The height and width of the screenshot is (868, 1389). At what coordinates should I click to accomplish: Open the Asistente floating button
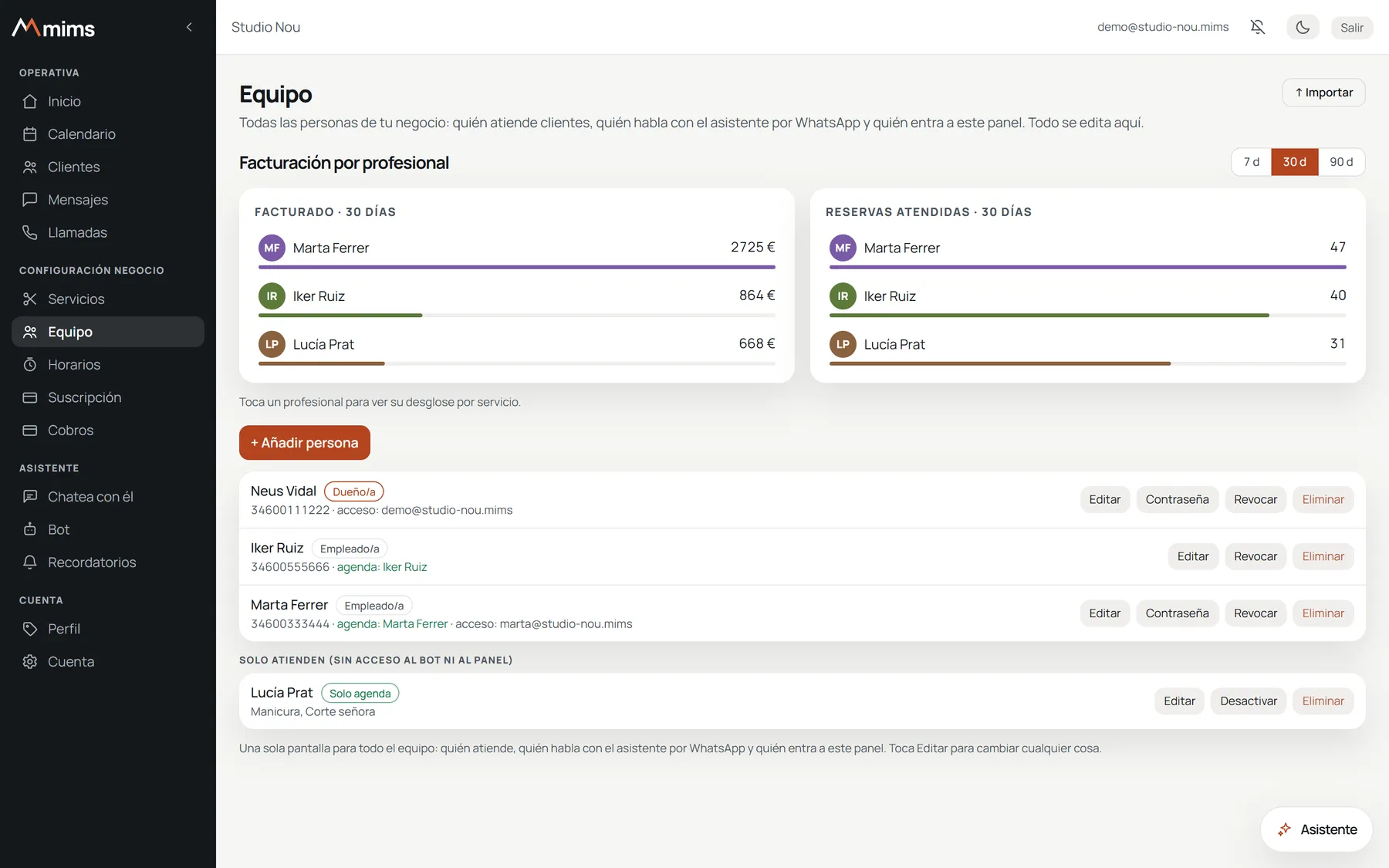click(1316, 829)
